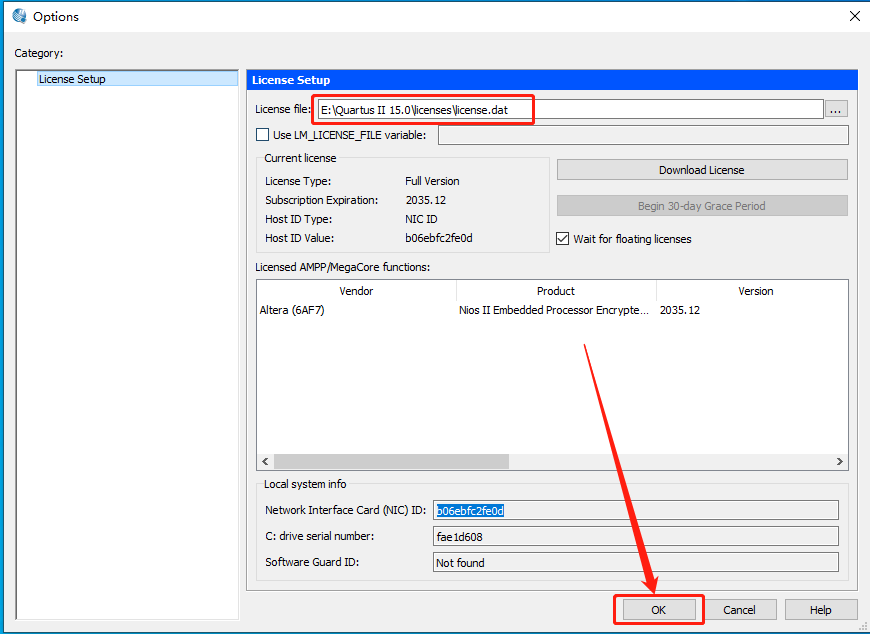This screenshot has height=634, width=870.
Task: Click the C: drive serial number field
Action: point(636,536)
